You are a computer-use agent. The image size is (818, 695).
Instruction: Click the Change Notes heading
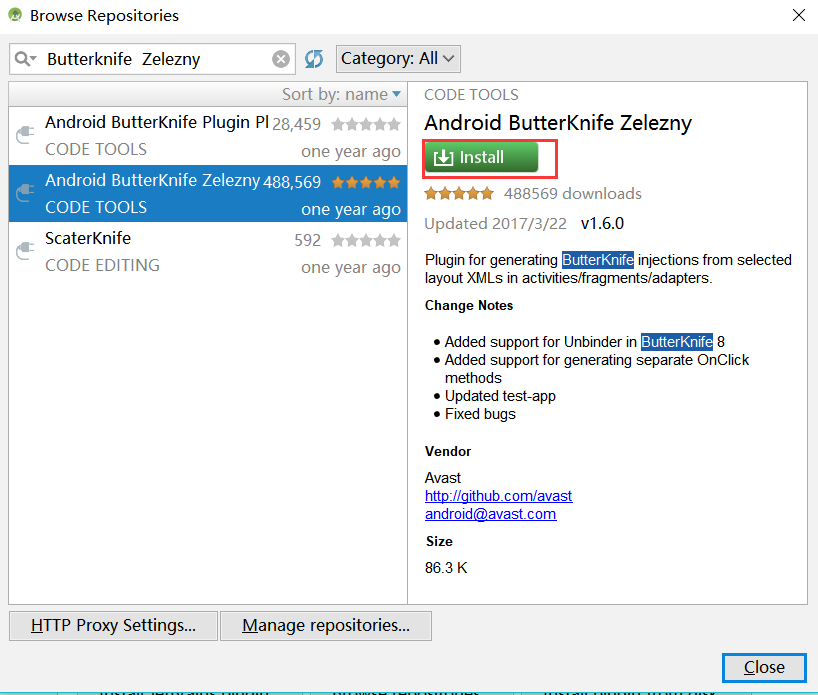(x=468, y=306)
